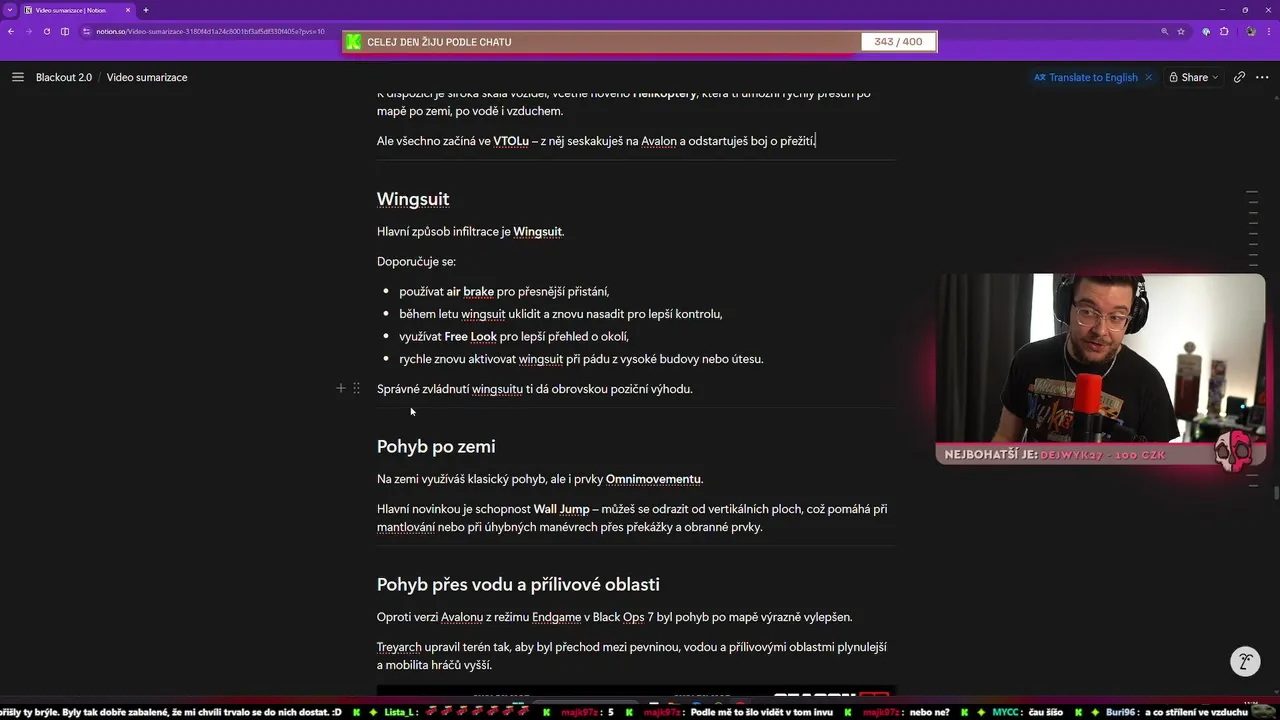Open the Notion sidebar hamburger menu
Viewport: 1280px width, 720px height.
pyautogui.click(x=17, y=77)
